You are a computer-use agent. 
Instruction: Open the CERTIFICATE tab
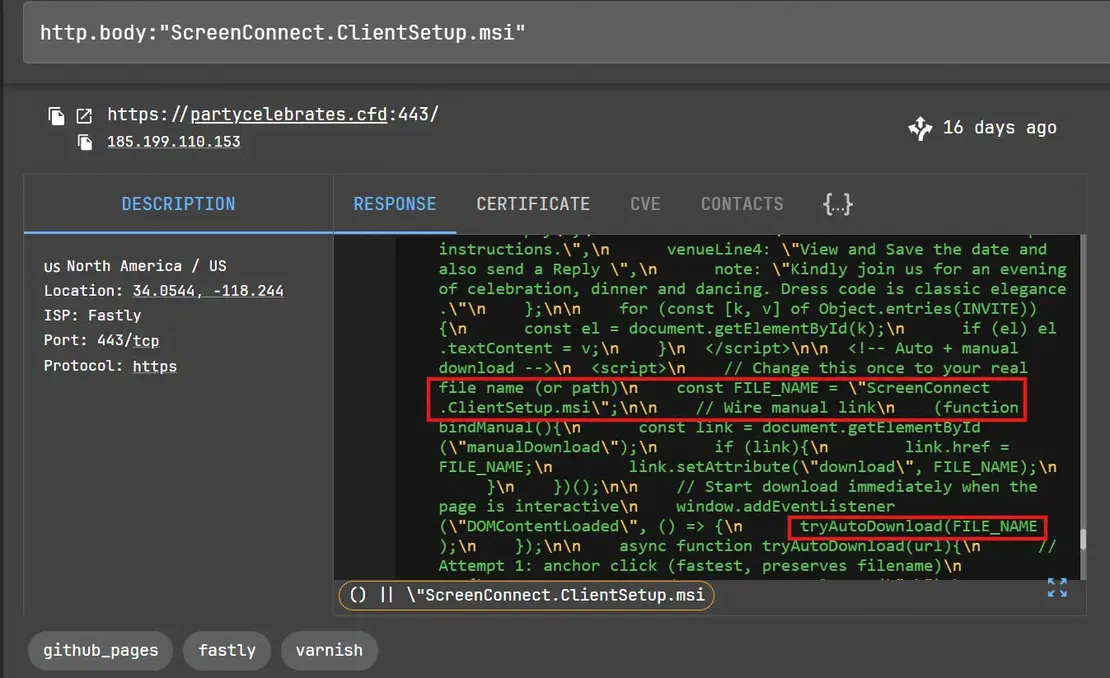click(x=533, y=205)
